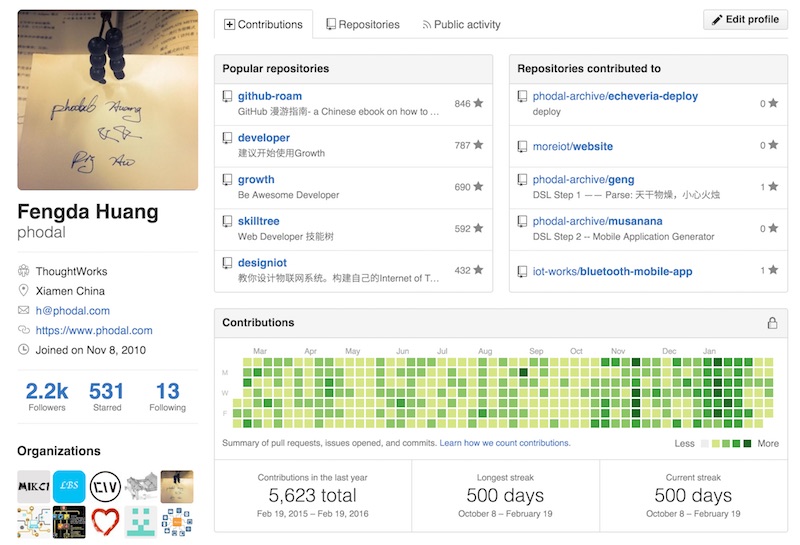The width and height of the screenshot is (800, 545).
Task: Select the Contributions tab
Action: (263, 24)
